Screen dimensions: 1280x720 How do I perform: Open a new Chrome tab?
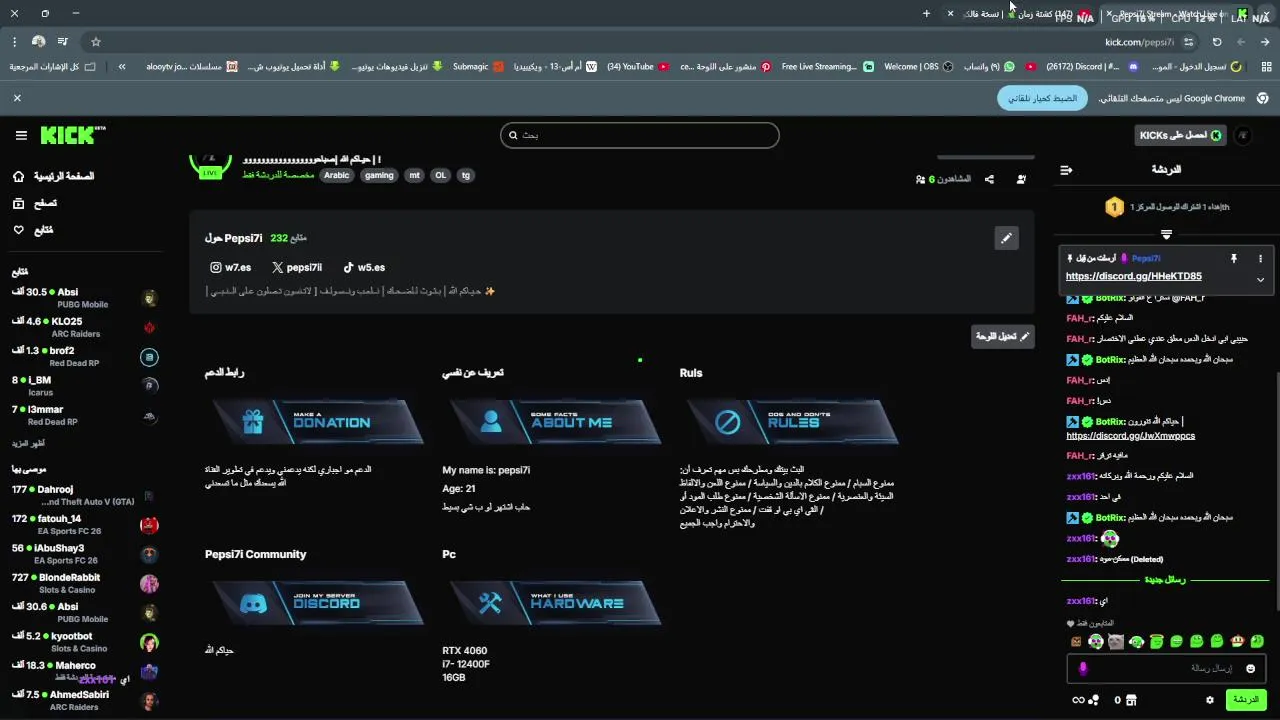[x=926, y=13]
